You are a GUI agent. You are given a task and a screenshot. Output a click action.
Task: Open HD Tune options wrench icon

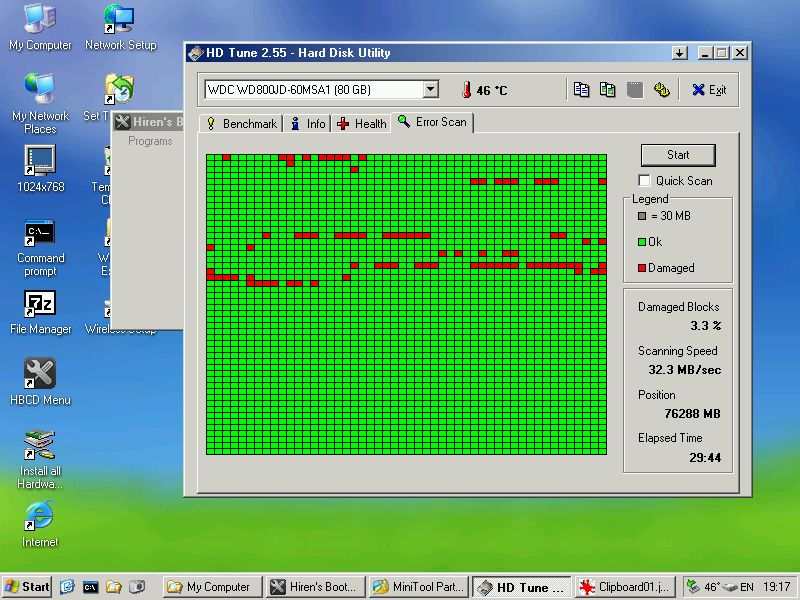[661, 90]
